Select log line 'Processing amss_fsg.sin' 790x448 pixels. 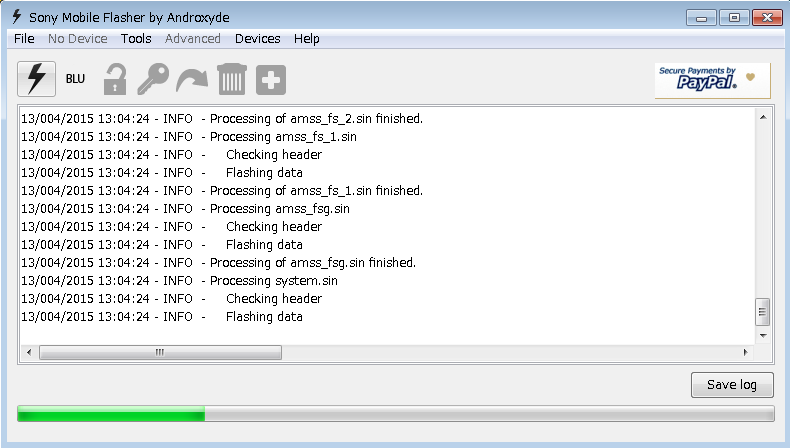point(185,209)
